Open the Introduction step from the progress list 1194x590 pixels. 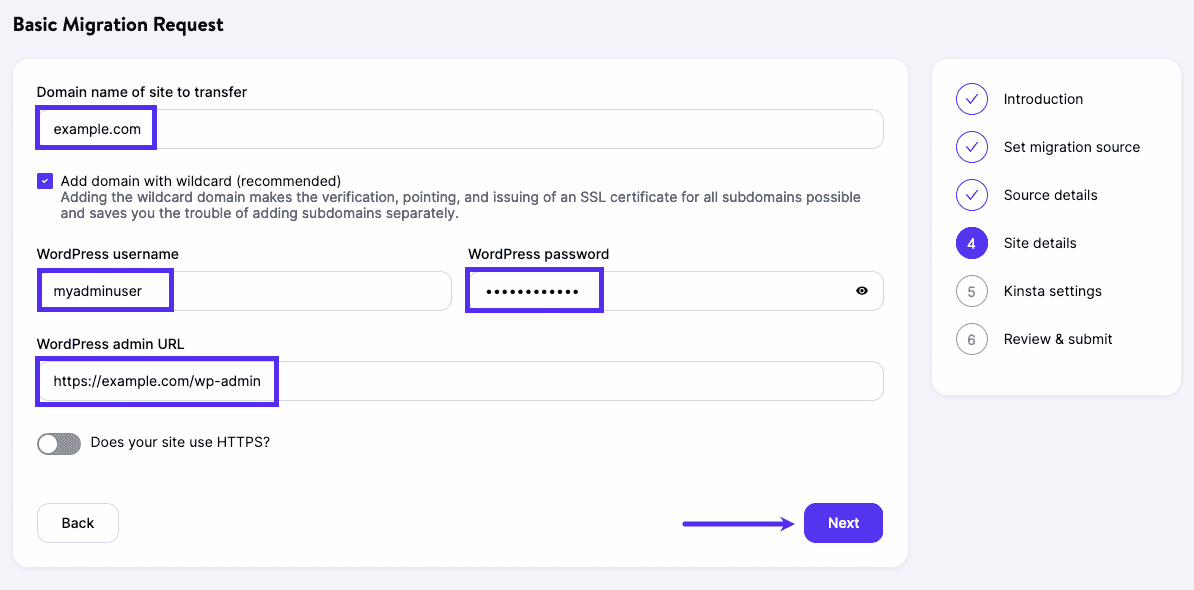(1043, 99)
